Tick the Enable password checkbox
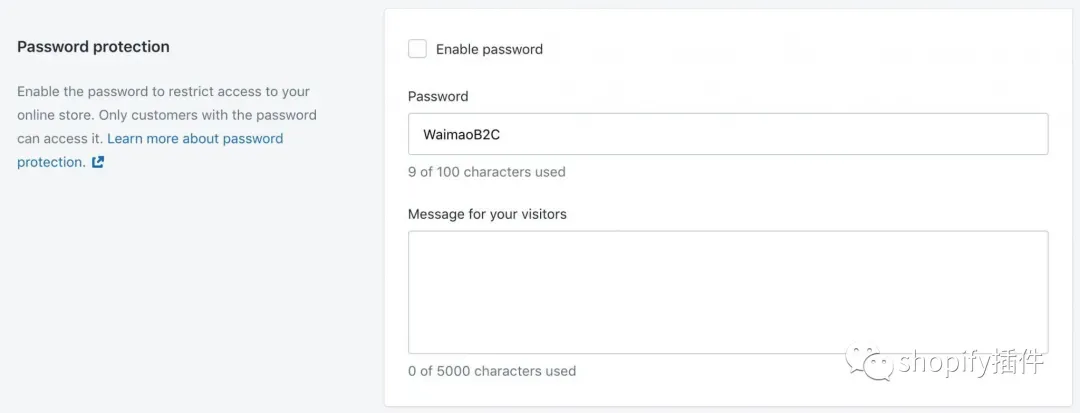1080x413 pixels. coord(417,49)
